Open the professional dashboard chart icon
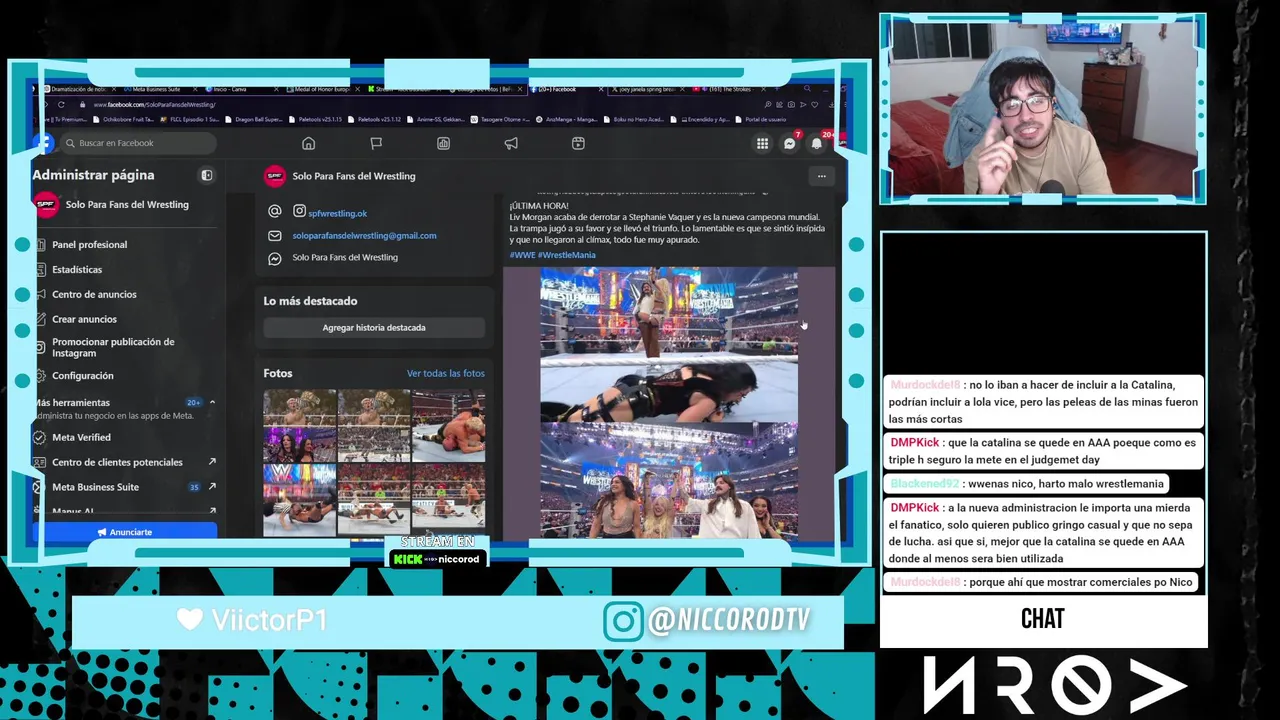 point(443,143)
